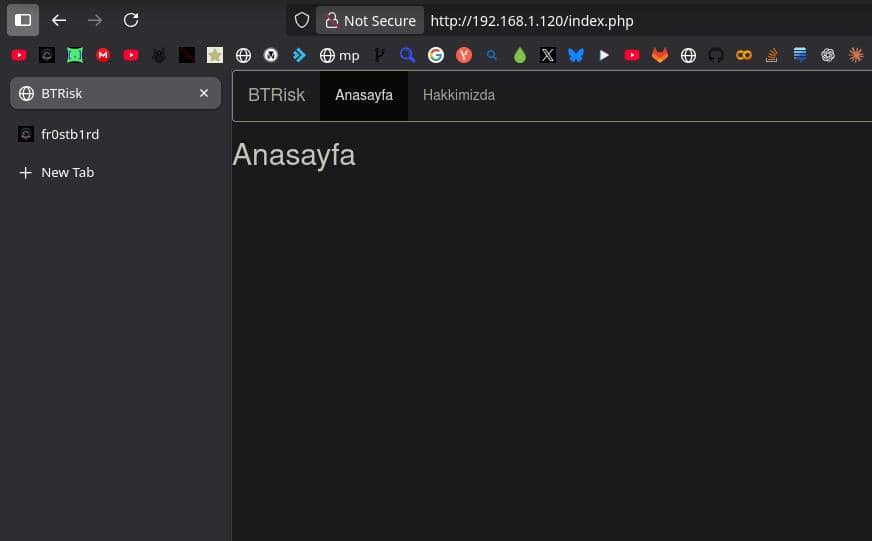Open the Bluesky butterfly bookmark
Screen dimensions: 872x541
pos(575,56)
